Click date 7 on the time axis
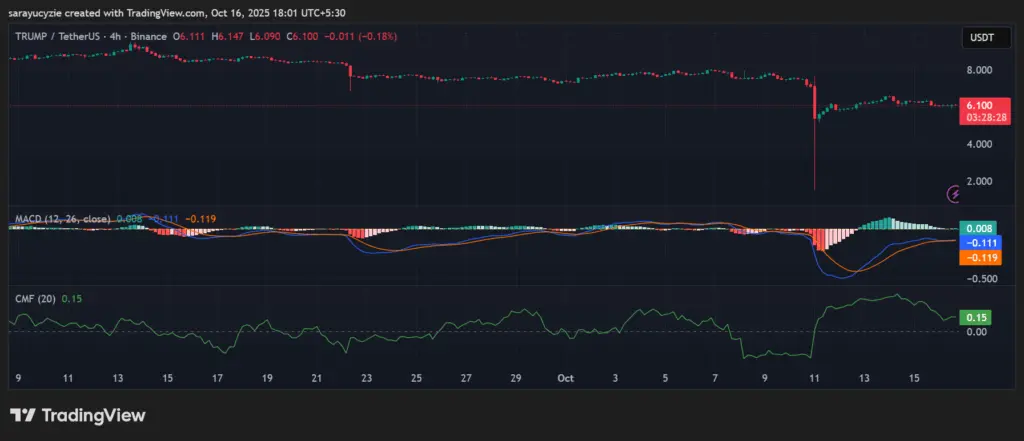 [715, 378]
